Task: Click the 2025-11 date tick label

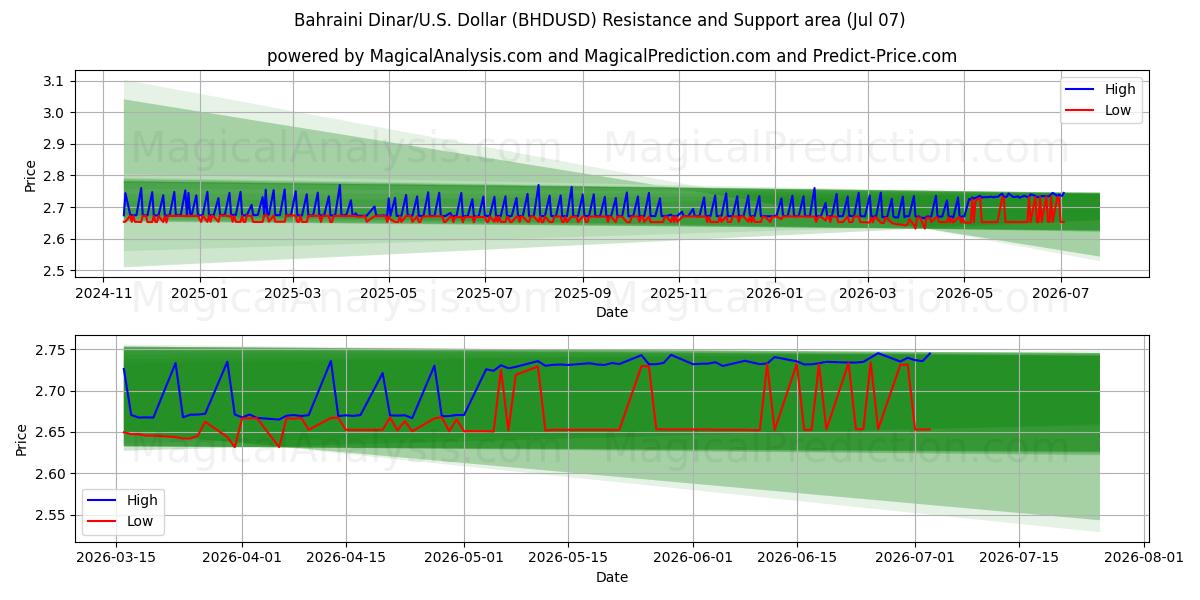Action: pos(679,294)
